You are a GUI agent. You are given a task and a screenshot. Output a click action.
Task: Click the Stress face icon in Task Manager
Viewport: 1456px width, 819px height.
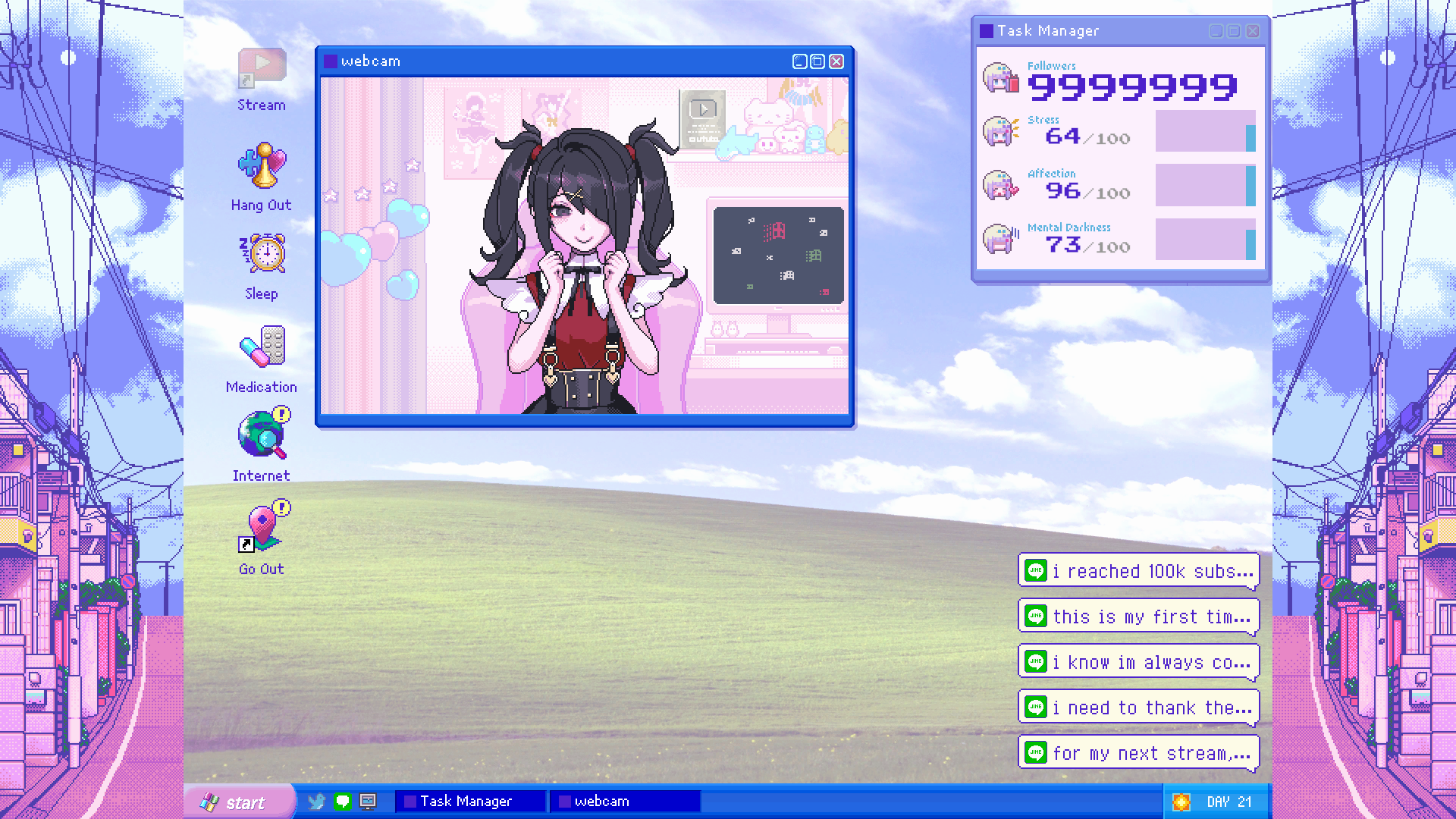coord(999,130)
